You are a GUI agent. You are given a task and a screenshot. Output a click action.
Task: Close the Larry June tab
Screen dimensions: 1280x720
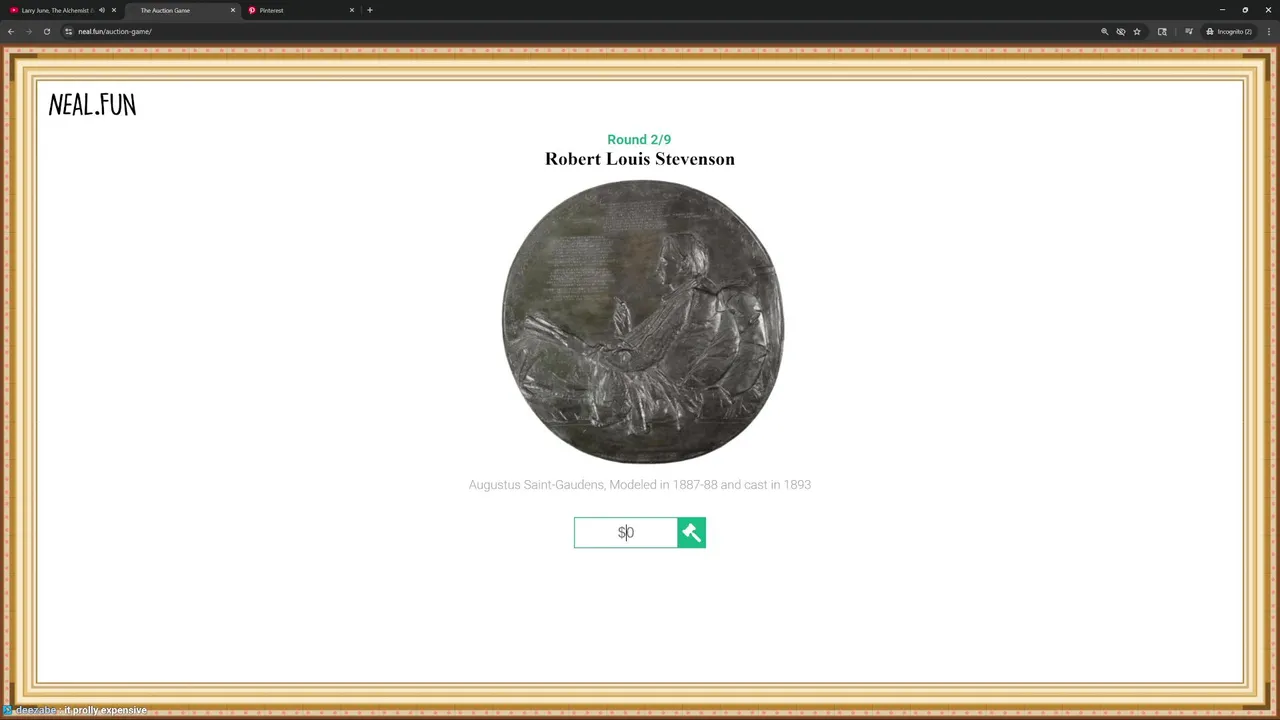coord(114,10)
